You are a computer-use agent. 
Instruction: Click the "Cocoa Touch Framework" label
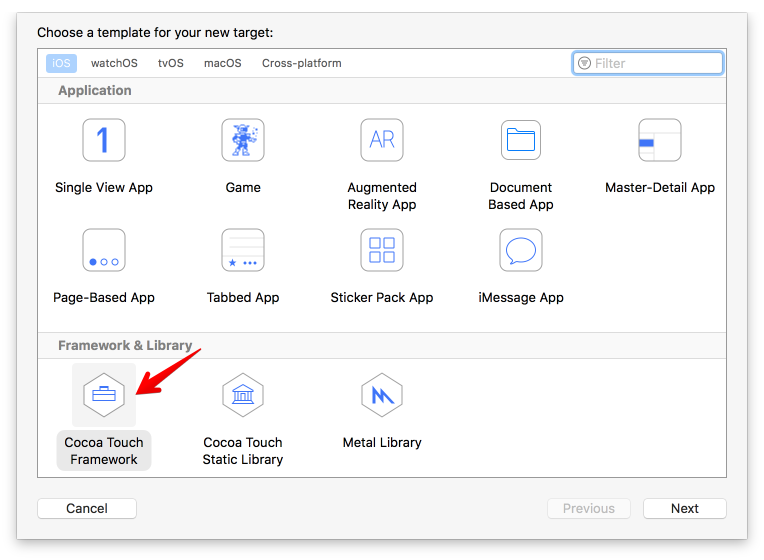pos(104,451)
